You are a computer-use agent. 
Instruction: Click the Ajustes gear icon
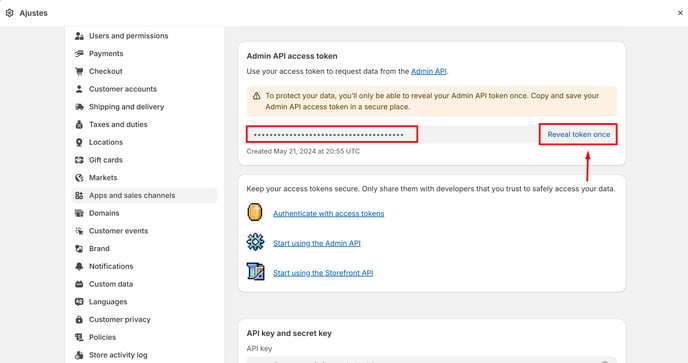point(10,13)
